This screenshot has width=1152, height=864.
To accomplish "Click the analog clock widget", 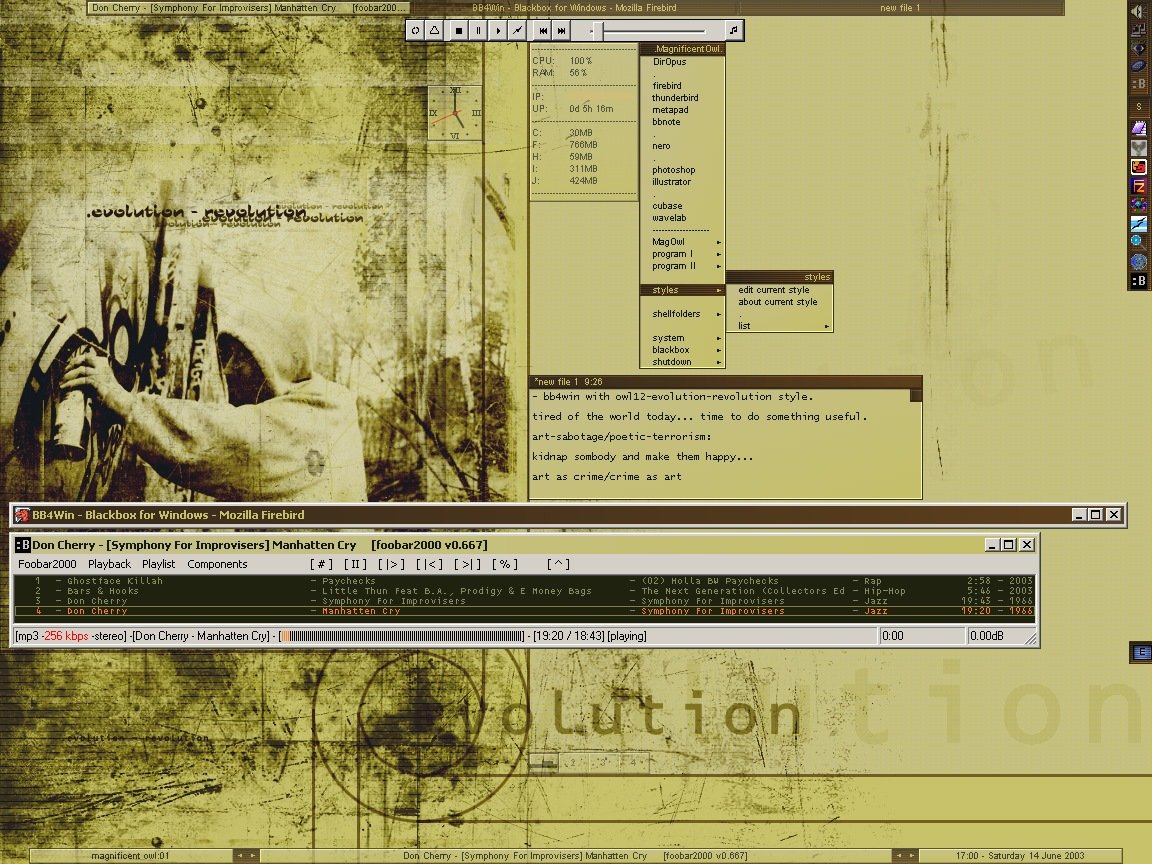I will point(455,113).
